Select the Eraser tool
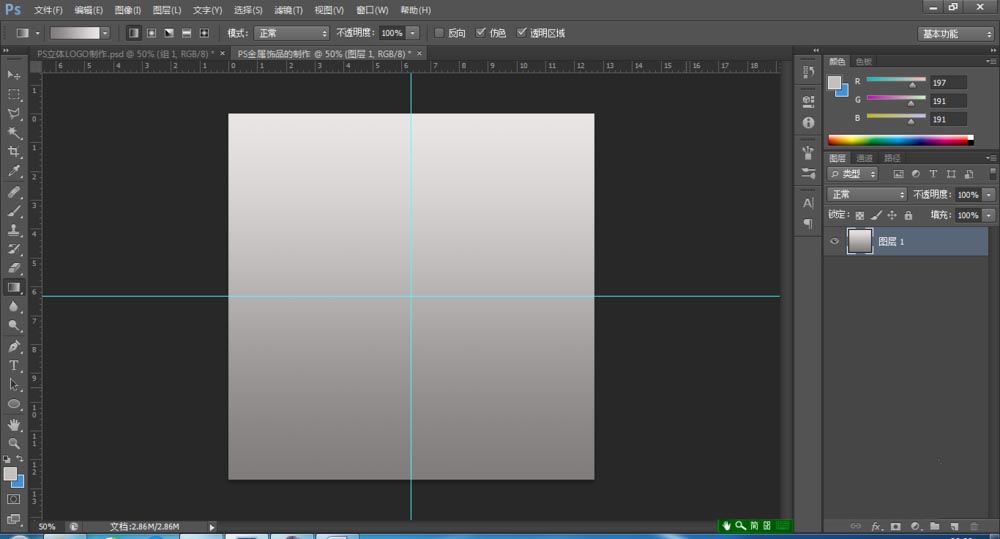The height and width of the screenshot is (539, 1000). click(x=13, y=268)
